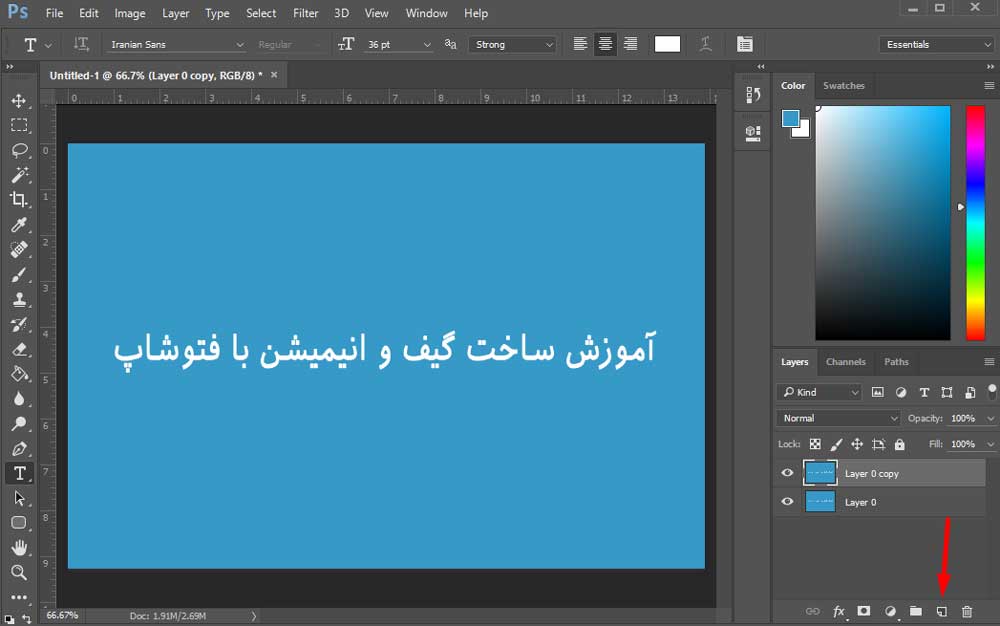Select the Brush tool
This screenshot has width=1000, height=626.
click(x=19, y=275)
